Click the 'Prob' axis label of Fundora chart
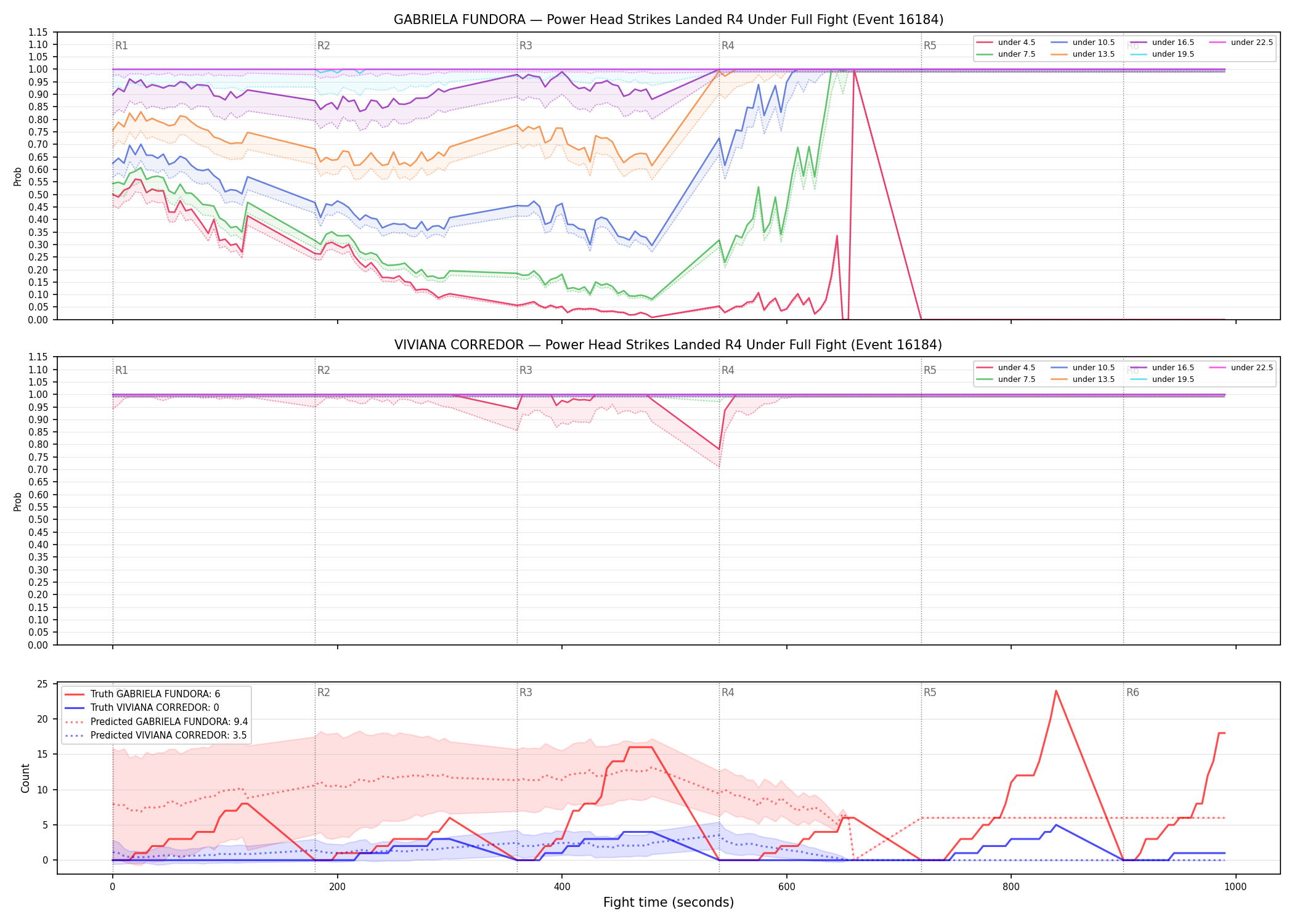The image size is (1294, 924). pyautogui.click(x=18, y=176)
